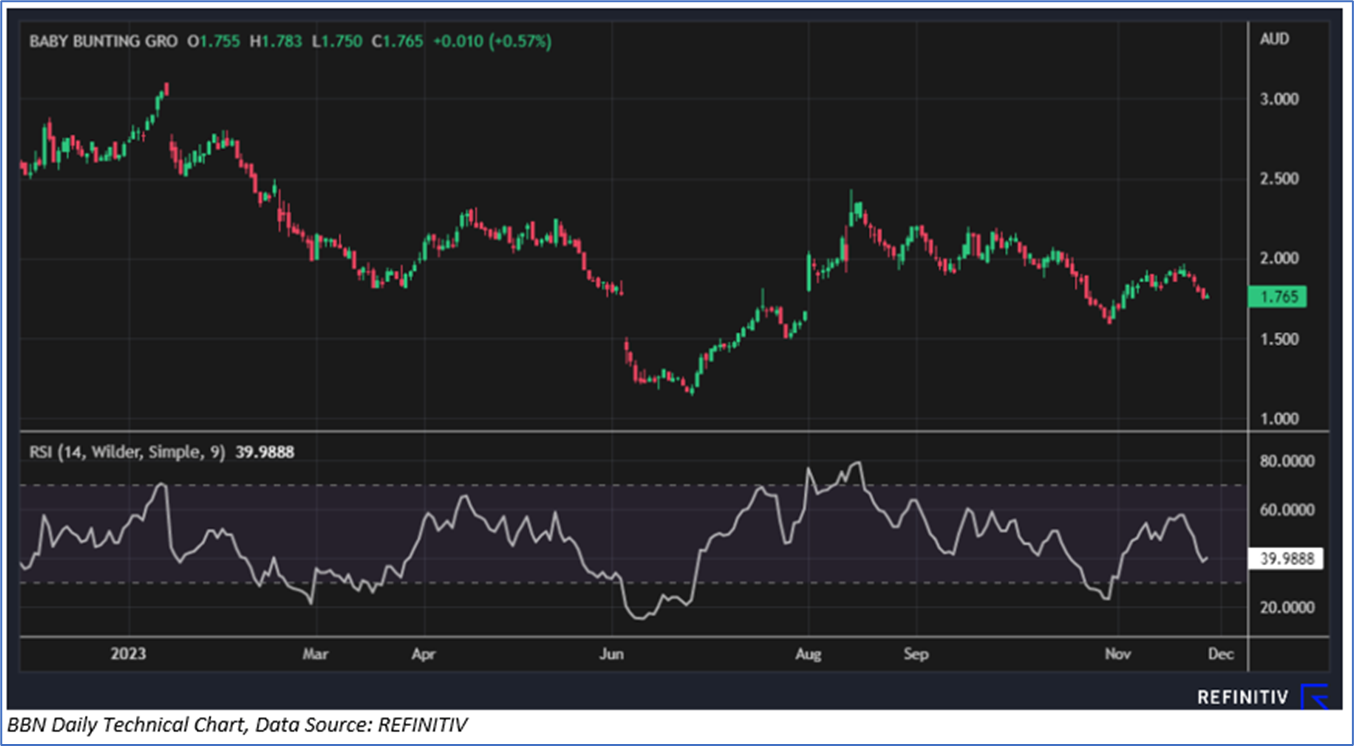
Task: Click the 80.0000 RSI axis label
Action: (1288, 462)
